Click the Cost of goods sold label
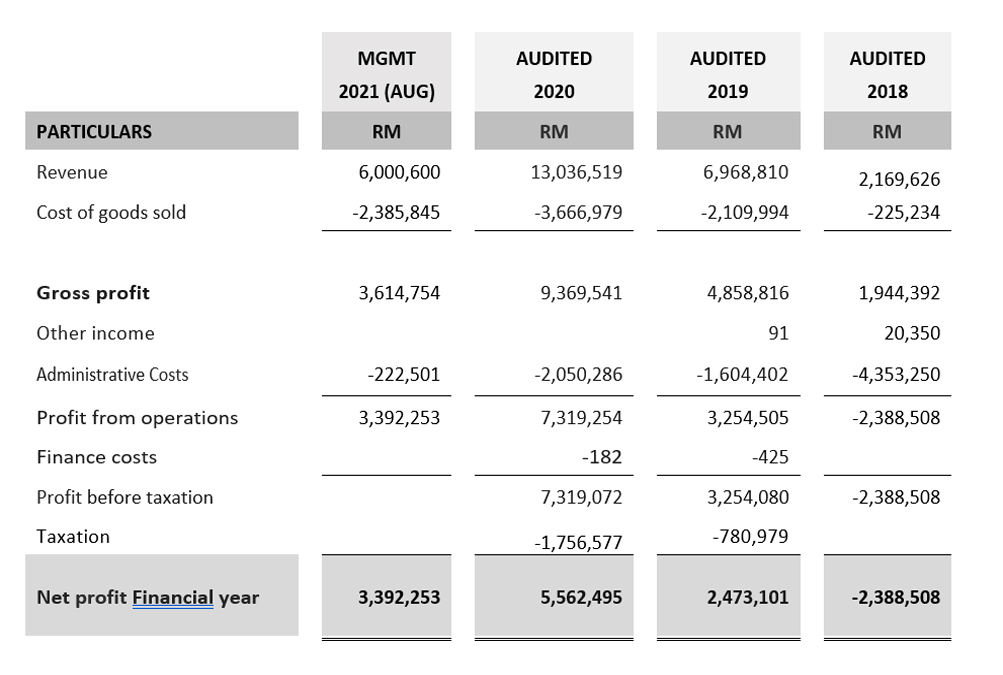The height and width of the screenshot is (675, 1003). (x=111, y=212)
